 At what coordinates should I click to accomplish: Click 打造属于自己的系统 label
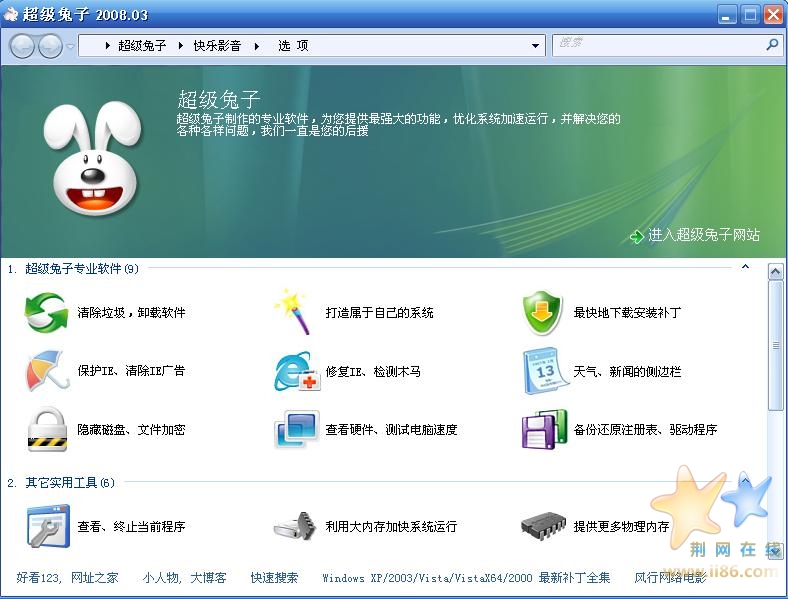(x=379, y=313)
